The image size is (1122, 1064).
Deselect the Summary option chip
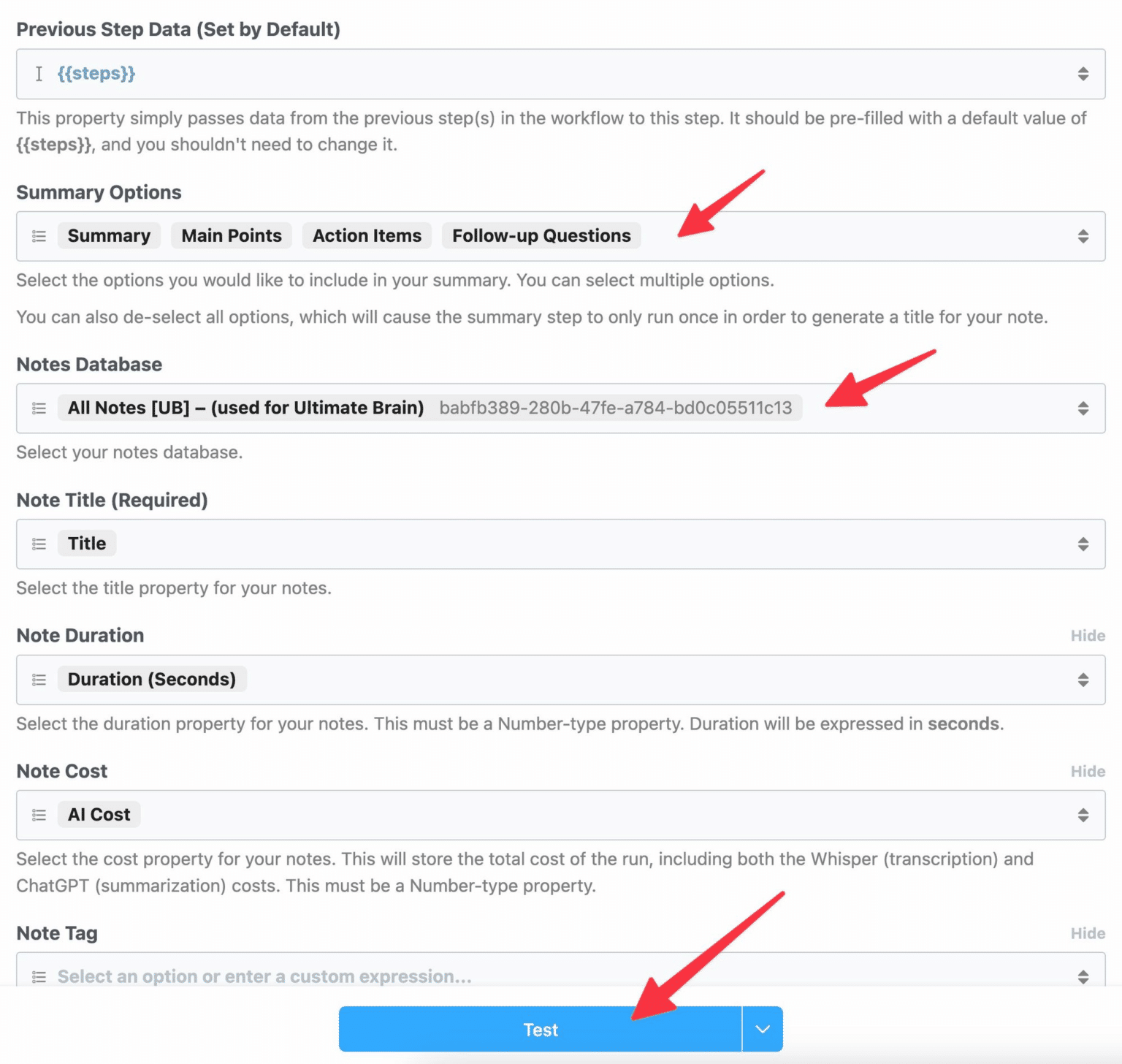pyautogui.click(x=108, y=235)
